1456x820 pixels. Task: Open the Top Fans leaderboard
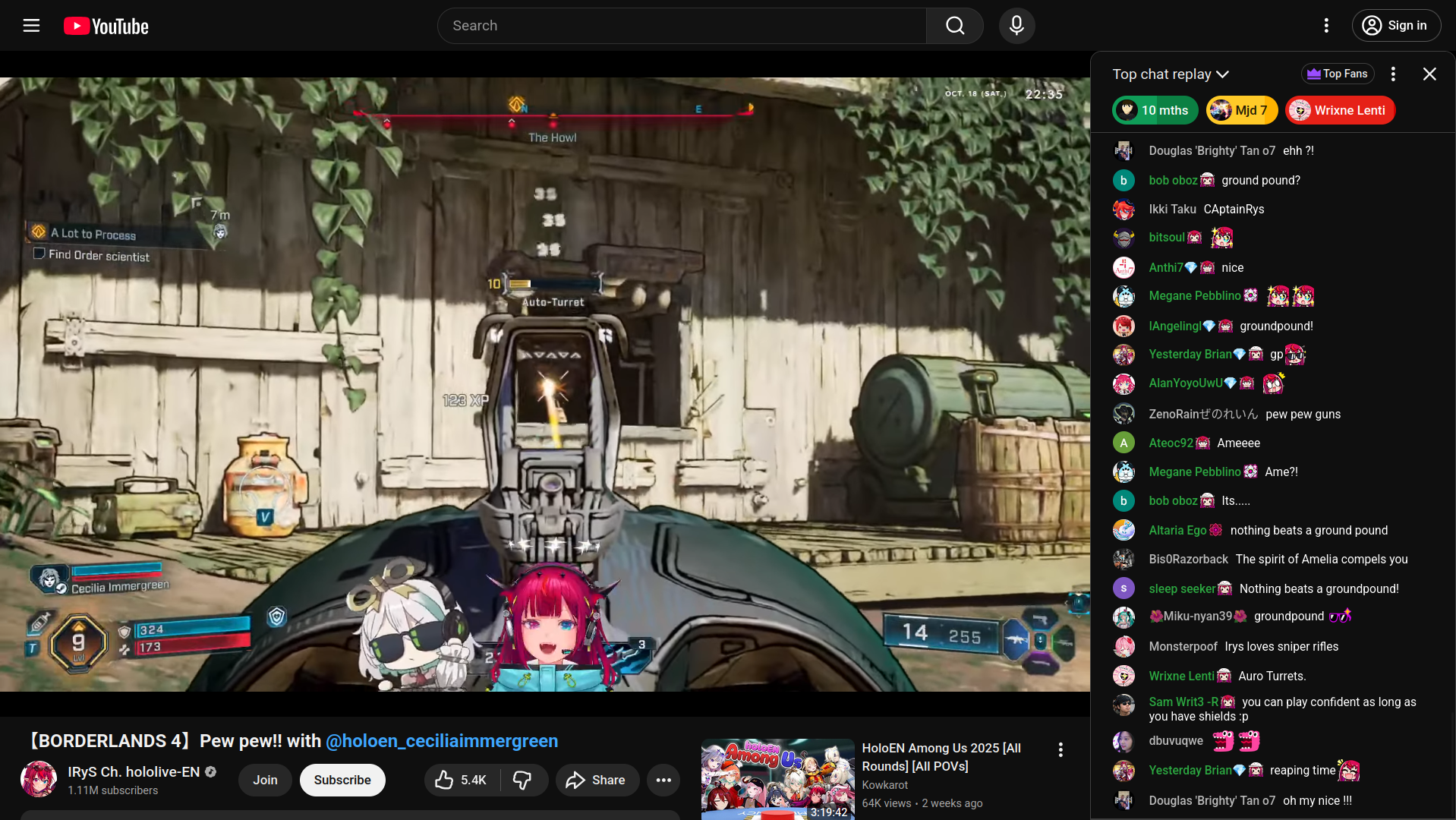click(x=1338, y=74)
